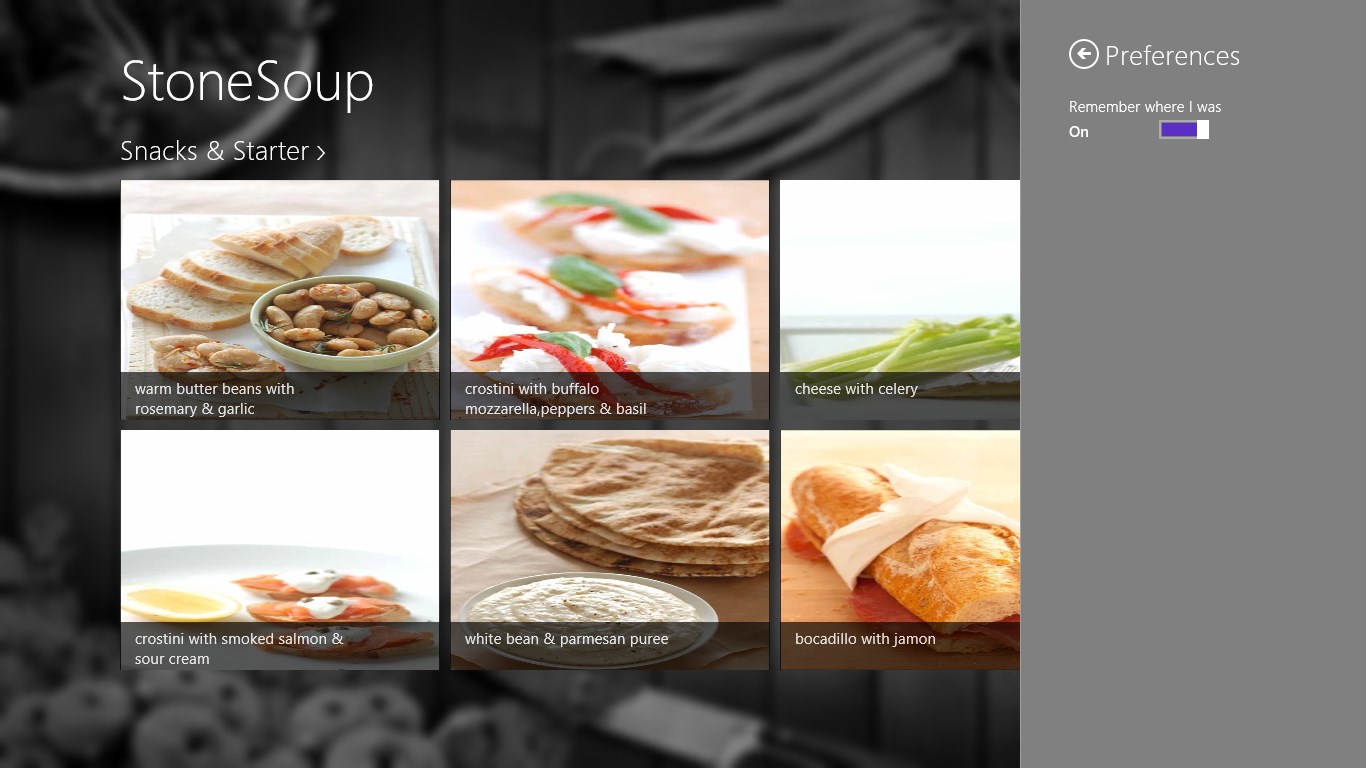
Task: Click the Preferences panel title
Action: point(1172,56)
